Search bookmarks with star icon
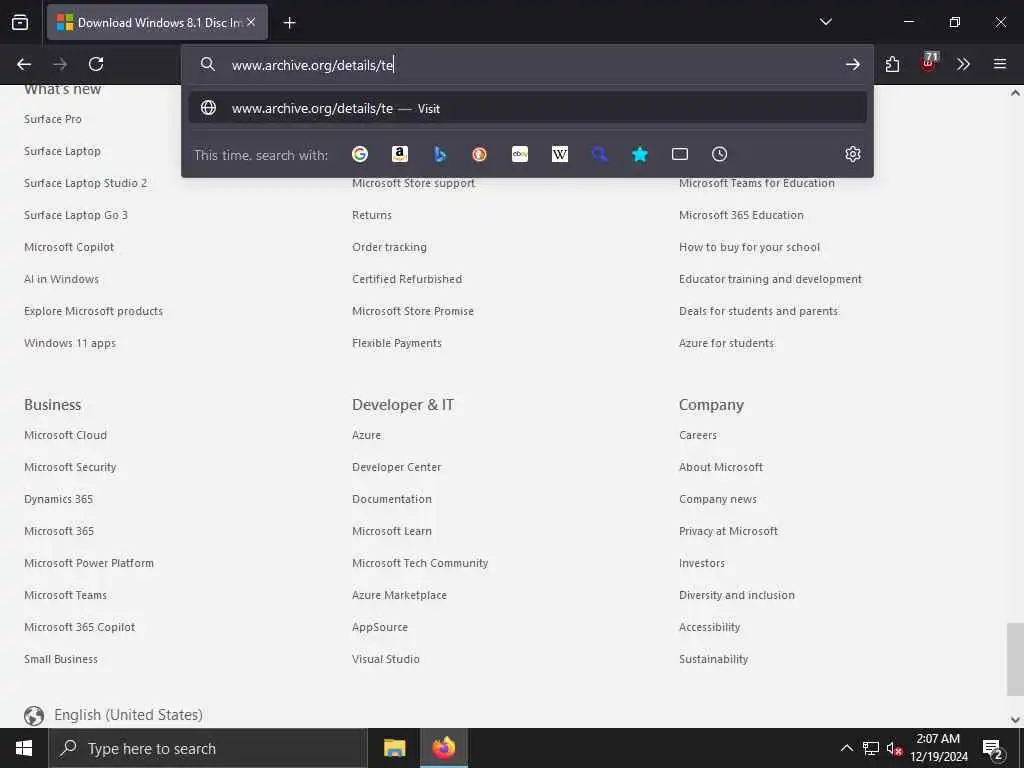Screen dimensions: 1024x768 click(x=640, y=154)
